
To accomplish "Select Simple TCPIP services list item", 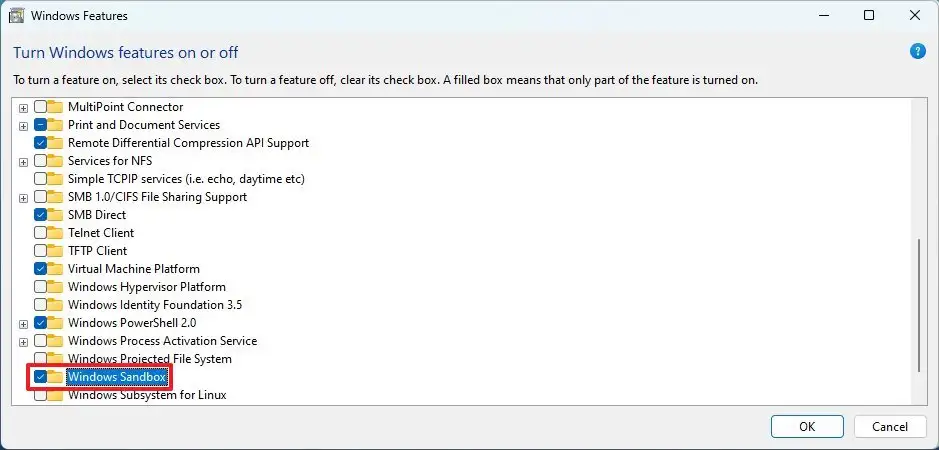I will point(185,179).
